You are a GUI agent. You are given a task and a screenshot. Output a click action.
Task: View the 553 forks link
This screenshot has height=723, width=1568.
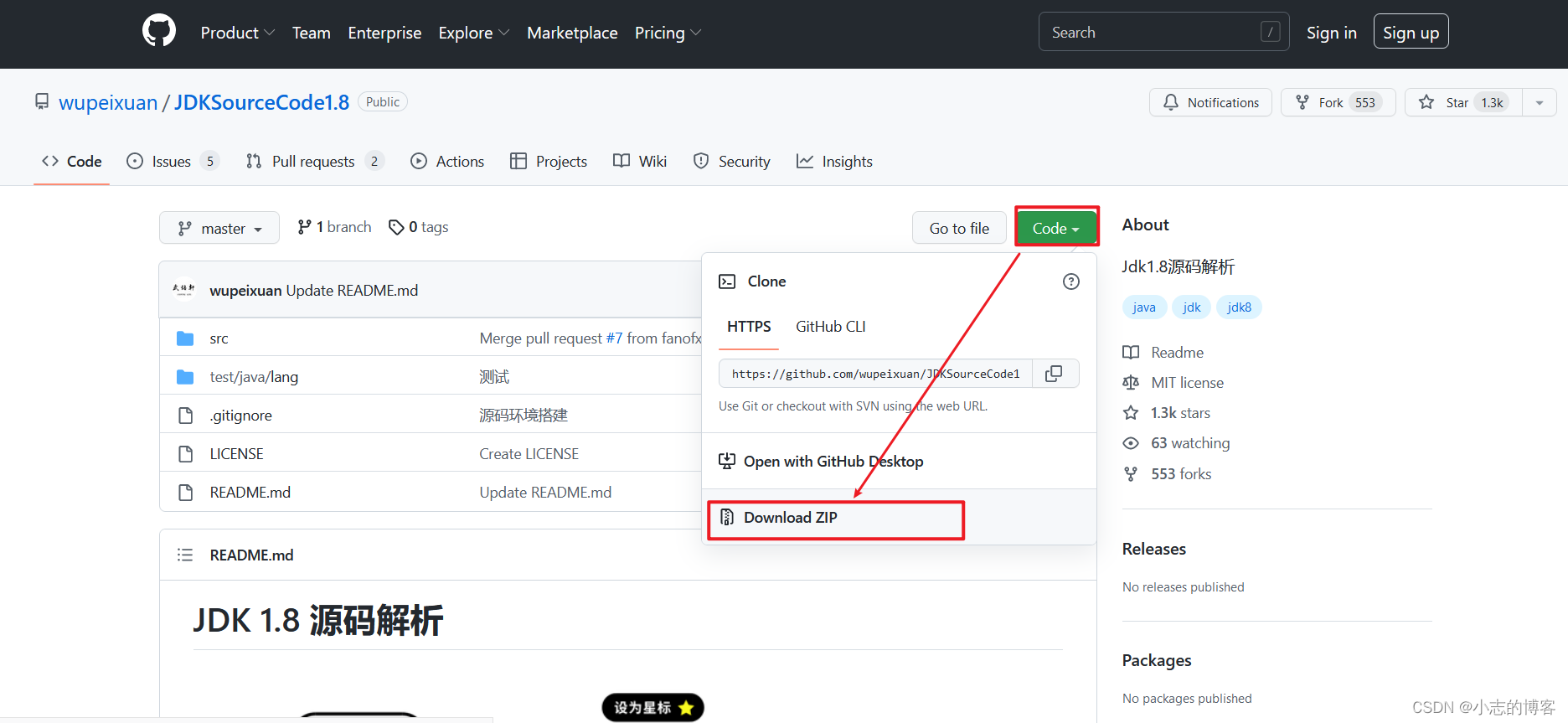pos(1168,474)
